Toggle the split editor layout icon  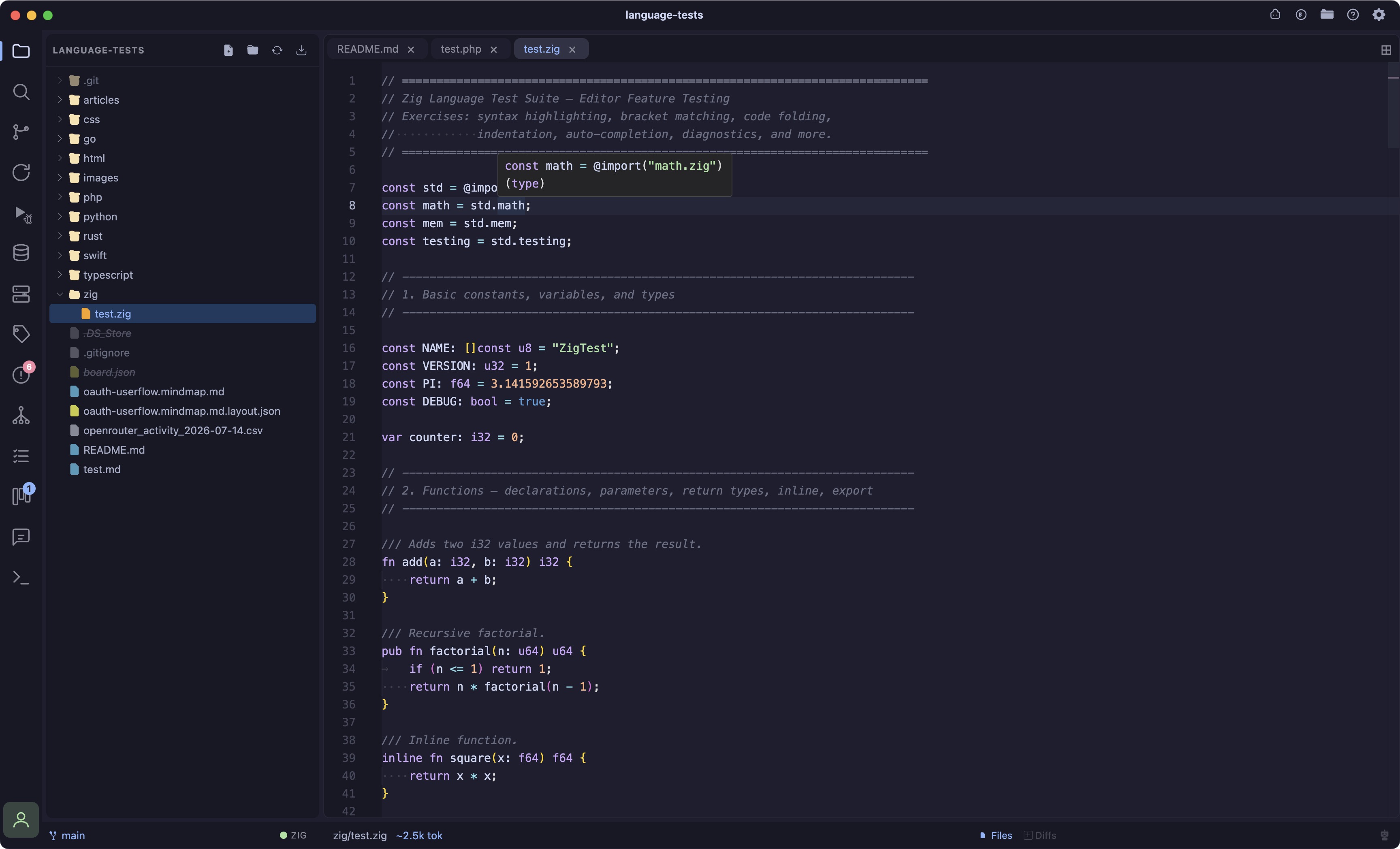(1386, 50)
